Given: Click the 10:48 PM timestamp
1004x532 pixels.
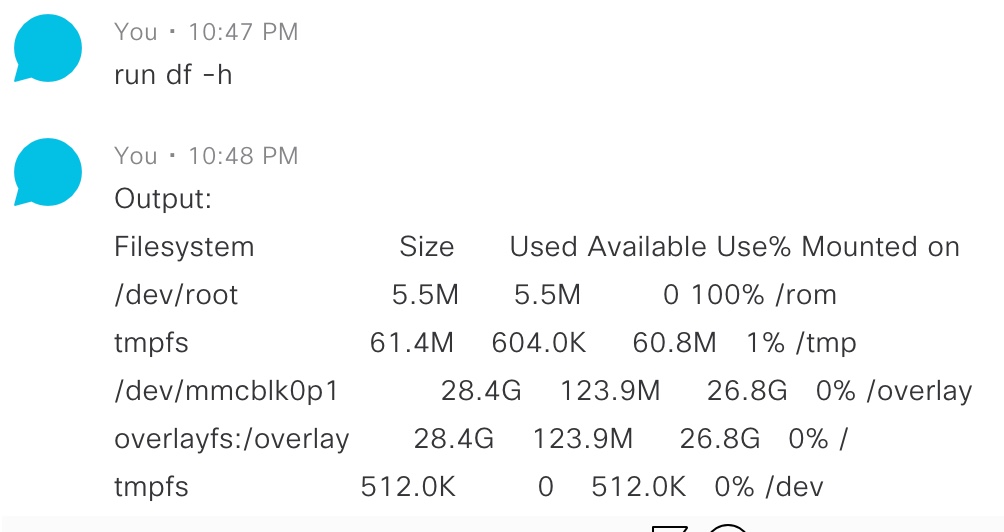Looking at the screenshot, I should 243,156.
